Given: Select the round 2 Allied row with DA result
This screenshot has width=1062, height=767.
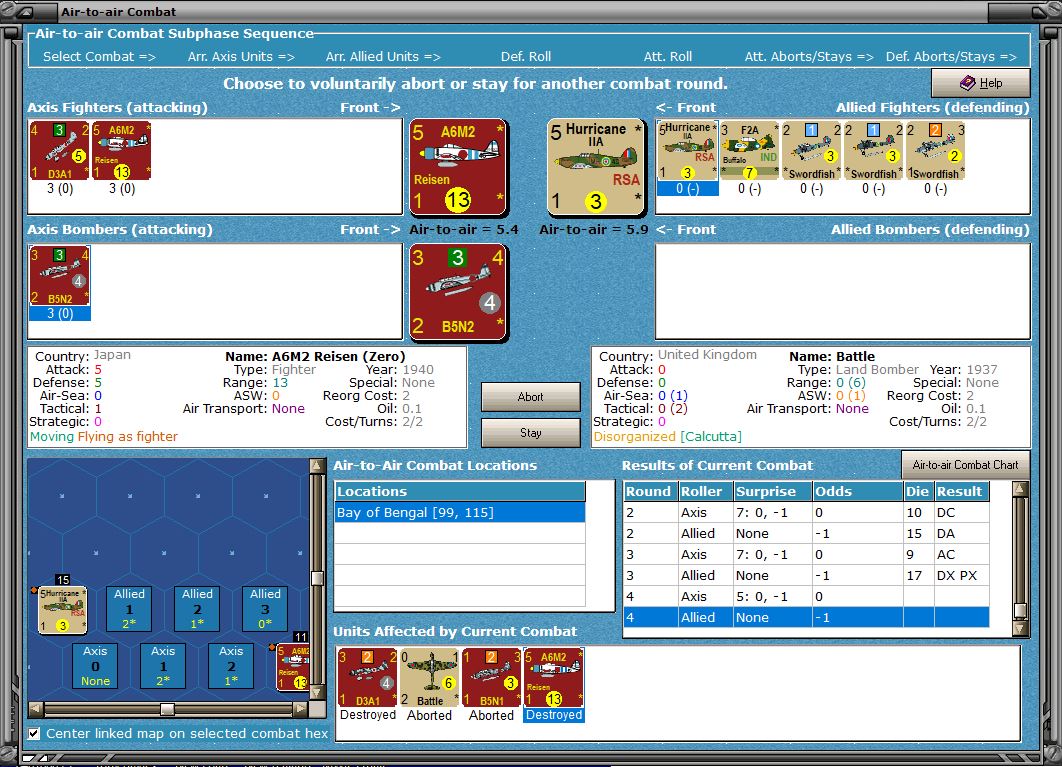Looking at the screenshot, I should [806, 533].
